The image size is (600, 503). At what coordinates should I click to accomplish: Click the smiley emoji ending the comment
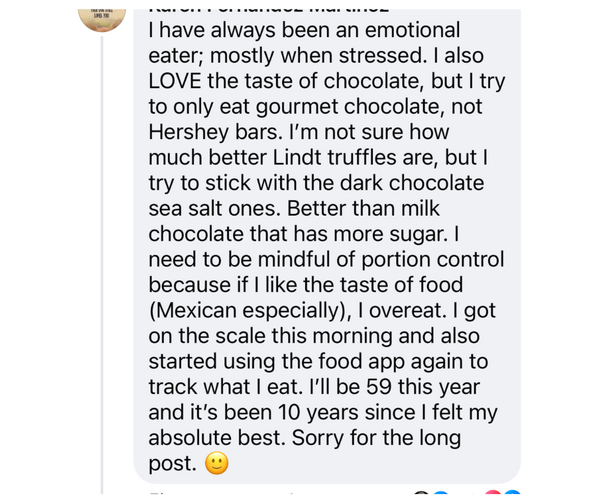pyautogui.click(x=216, y=464)
